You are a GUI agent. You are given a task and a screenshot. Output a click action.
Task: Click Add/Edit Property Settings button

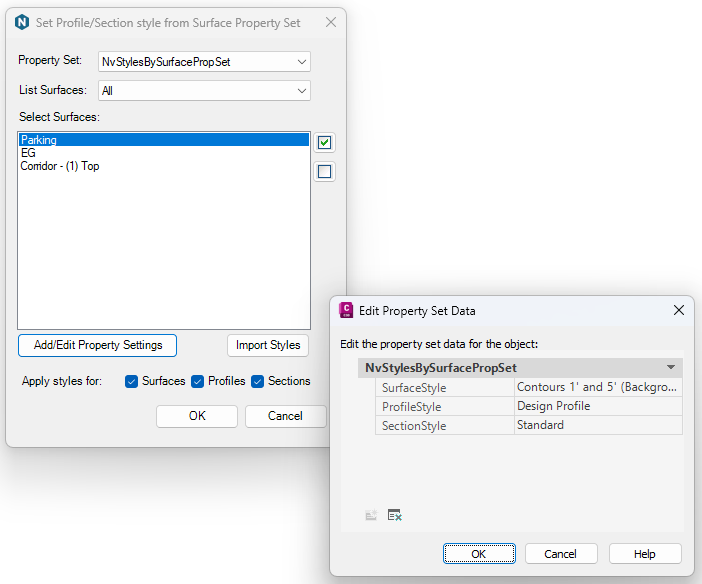(x=98, y=345)
